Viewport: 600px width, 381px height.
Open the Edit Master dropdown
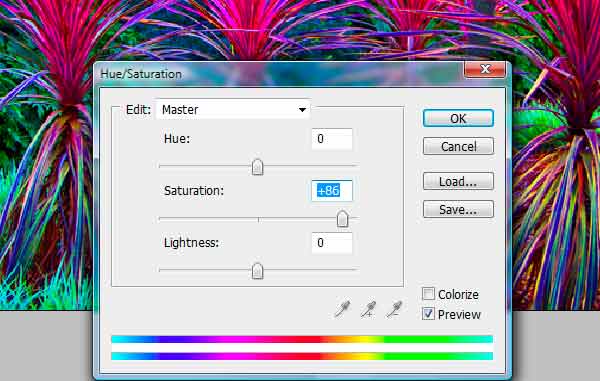point(233,110)
